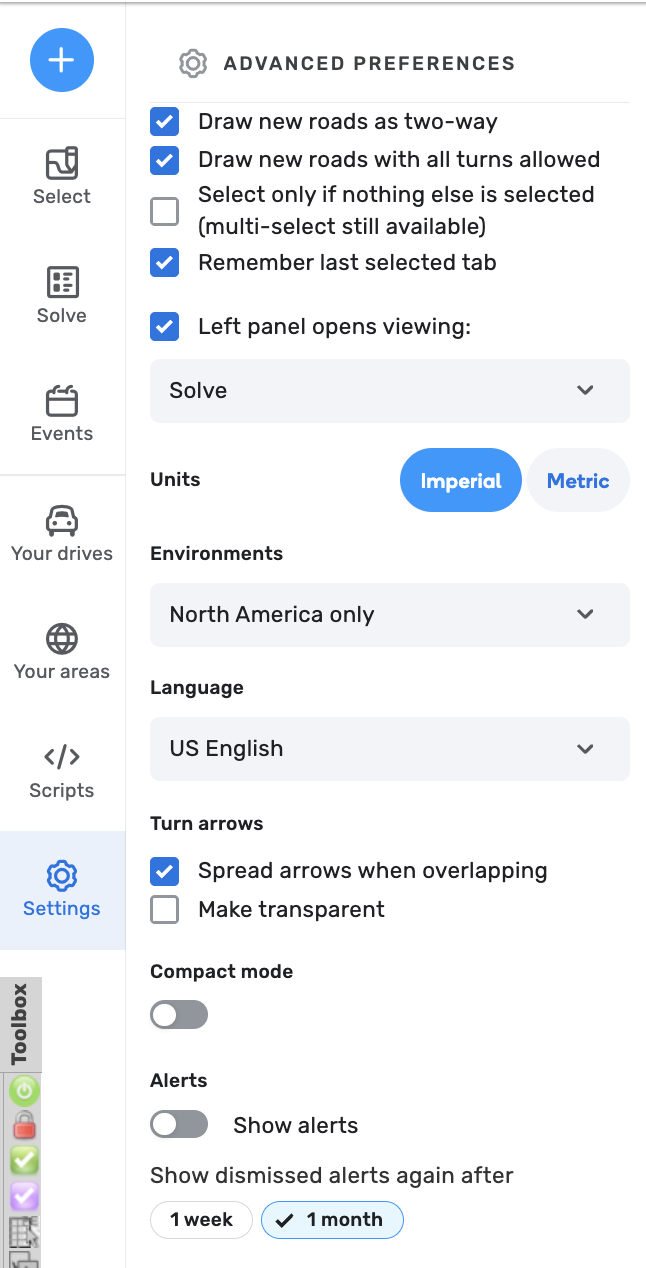
Task: Expand the Environments dropdown
Action: coord(390,614)
